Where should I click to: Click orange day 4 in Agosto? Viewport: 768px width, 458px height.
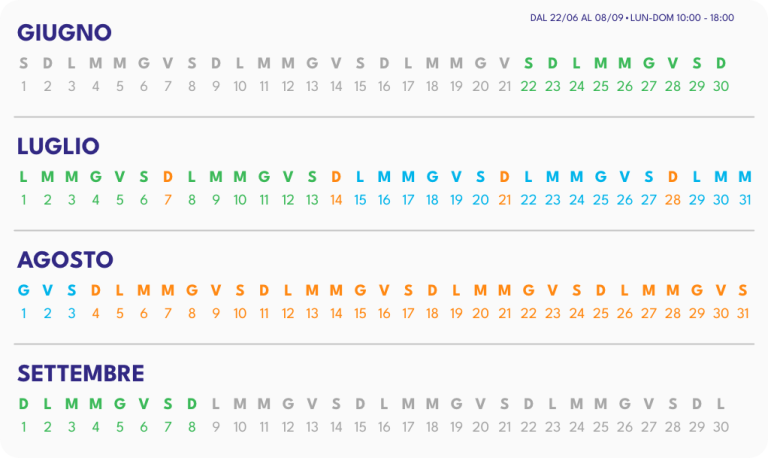96,313
